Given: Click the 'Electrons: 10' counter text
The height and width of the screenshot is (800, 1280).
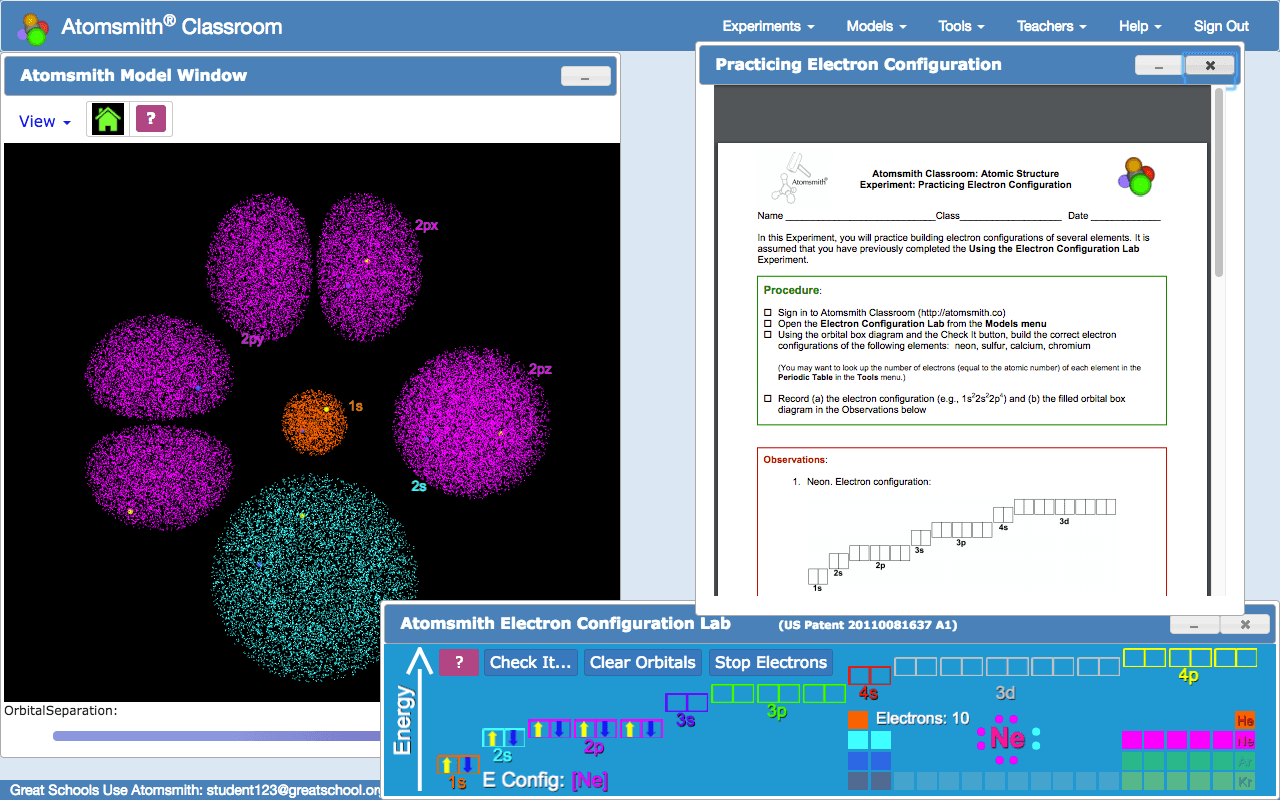Looking at the screenshot, I should coord(922,718).
